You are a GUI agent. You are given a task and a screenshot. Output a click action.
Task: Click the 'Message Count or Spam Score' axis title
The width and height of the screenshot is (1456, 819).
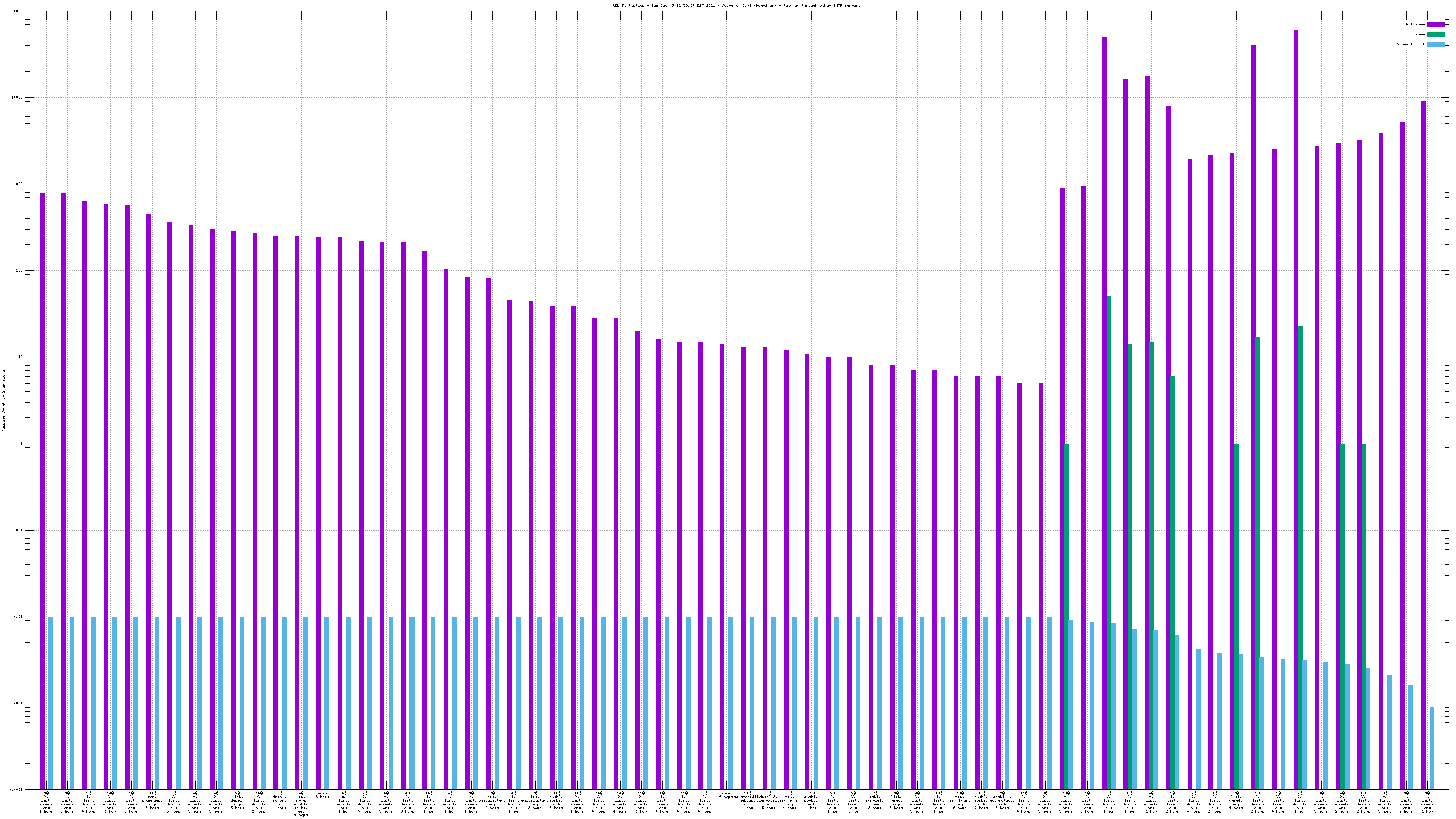point(3,401)
